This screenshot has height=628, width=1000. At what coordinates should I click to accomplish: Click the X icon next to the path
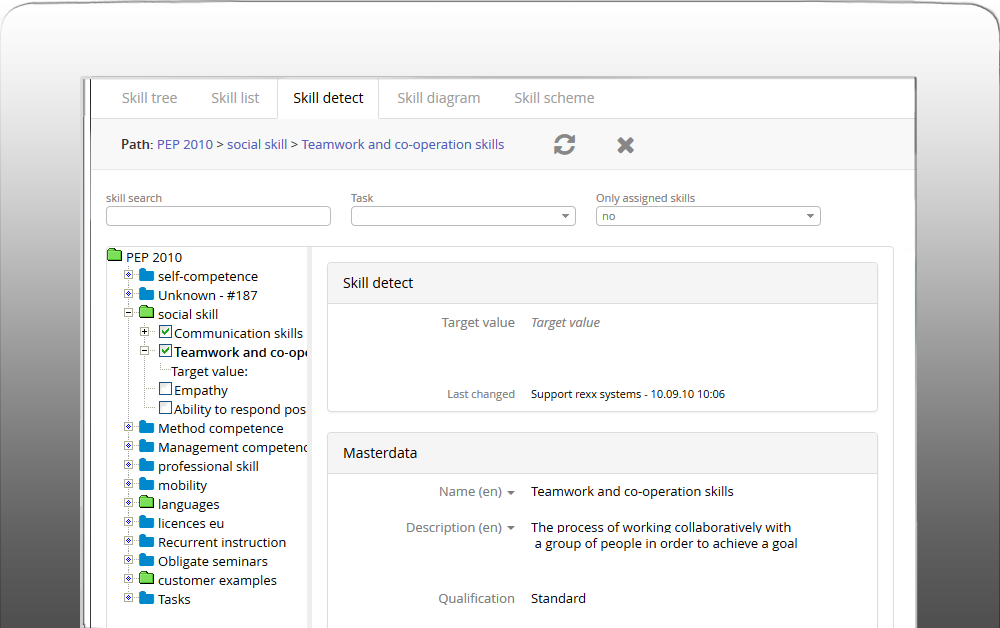[x=626, y=145]
